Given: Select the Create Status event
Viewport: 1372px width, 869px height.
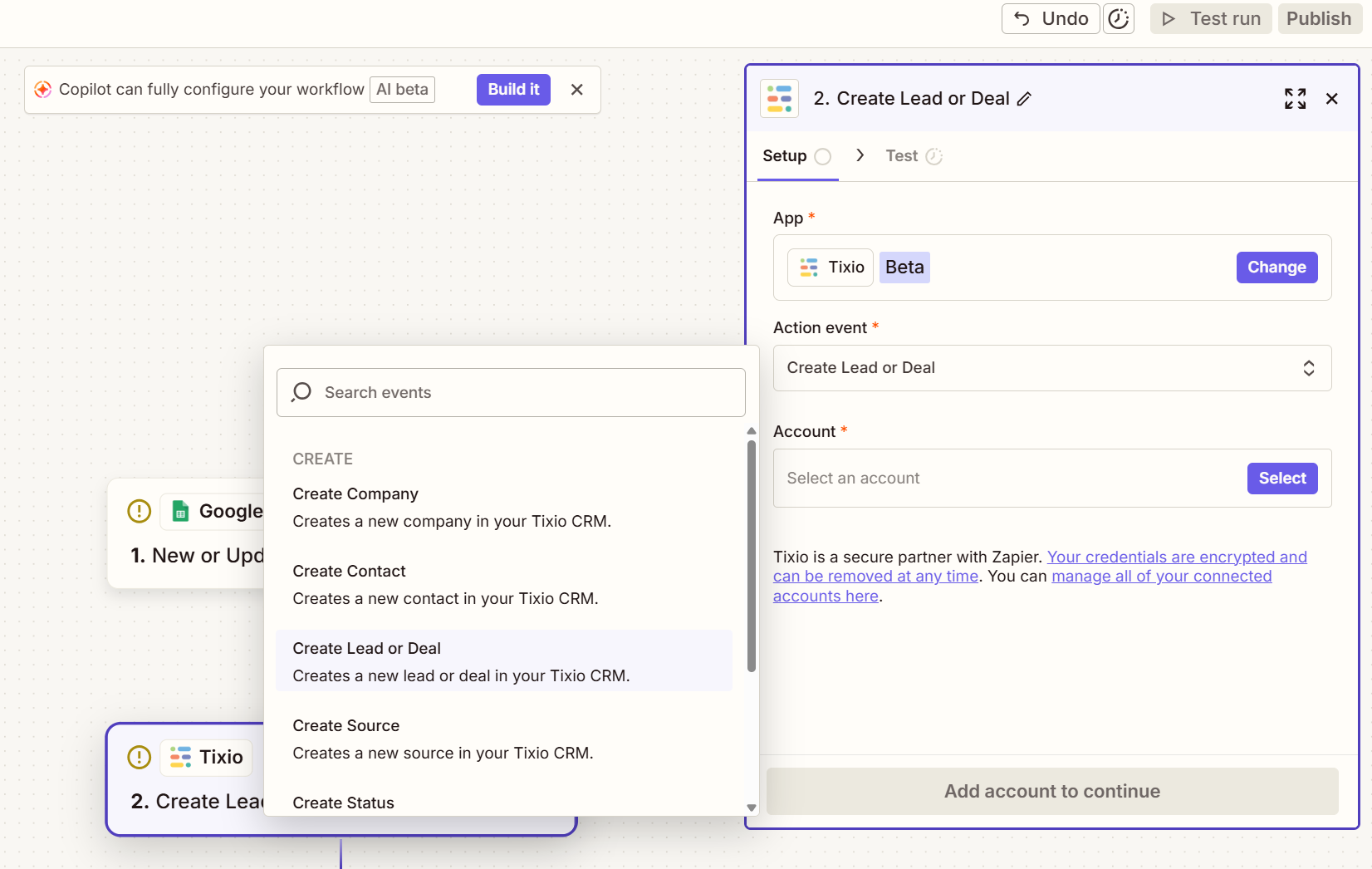Looking at the screenshot, I should [x=503, y=802].
